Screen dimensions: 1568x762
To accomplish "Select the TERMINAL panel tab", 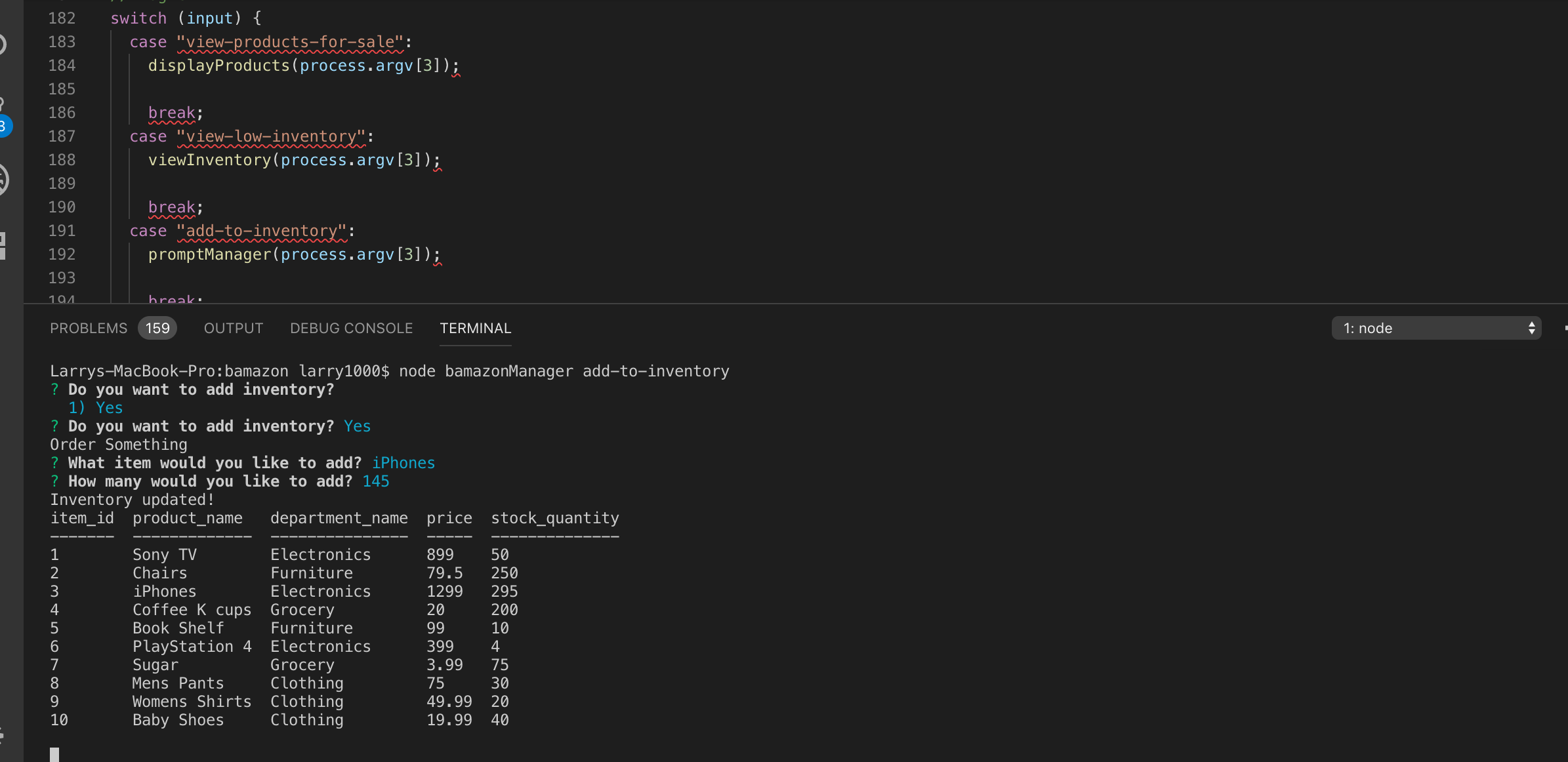I will click(x=475, y=328).
